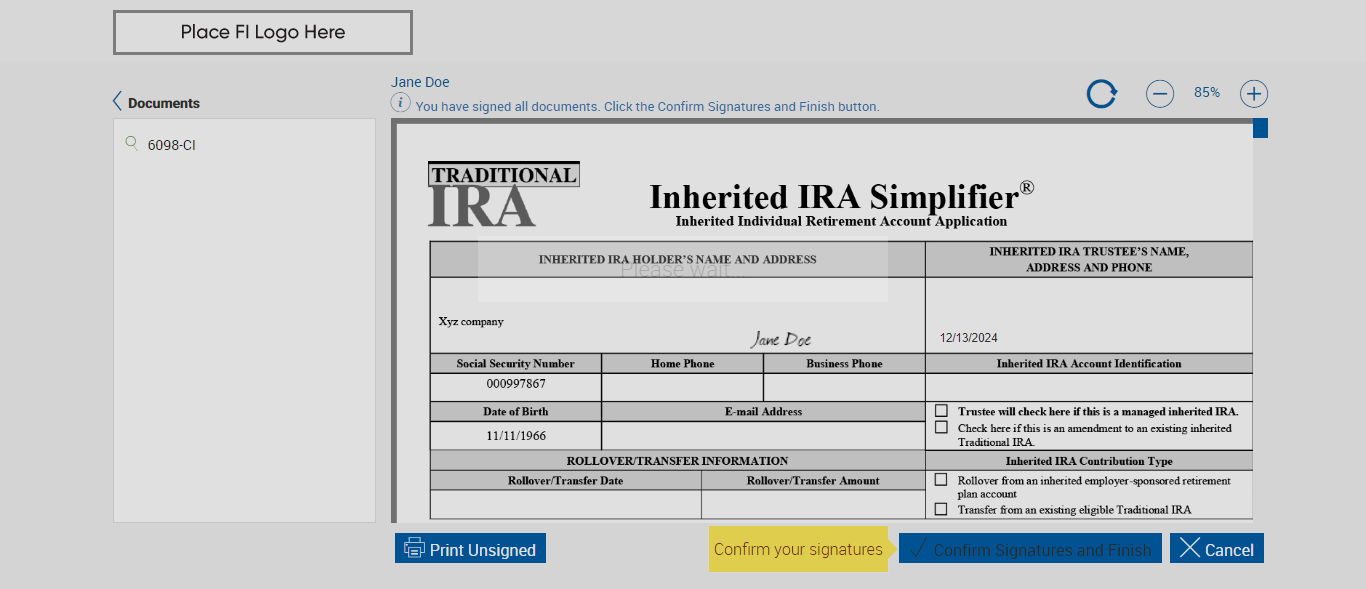Click the signed all documents message
The height and width of the screenshot is (589, 1366).
(647, 106)
